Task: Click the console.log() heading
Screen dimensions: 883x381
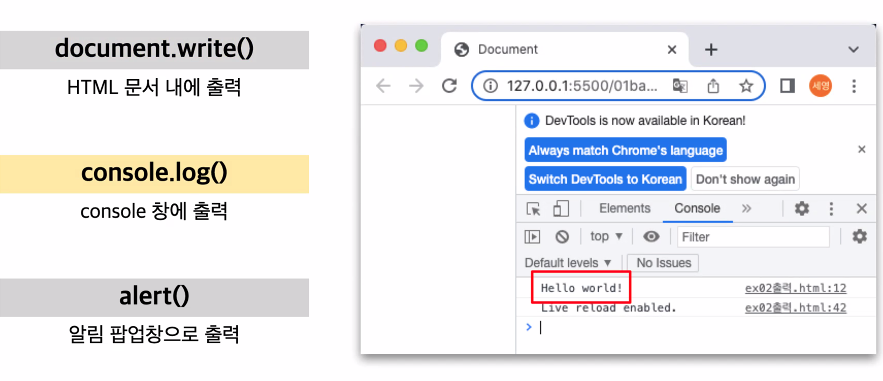Action: pos(154,174)
